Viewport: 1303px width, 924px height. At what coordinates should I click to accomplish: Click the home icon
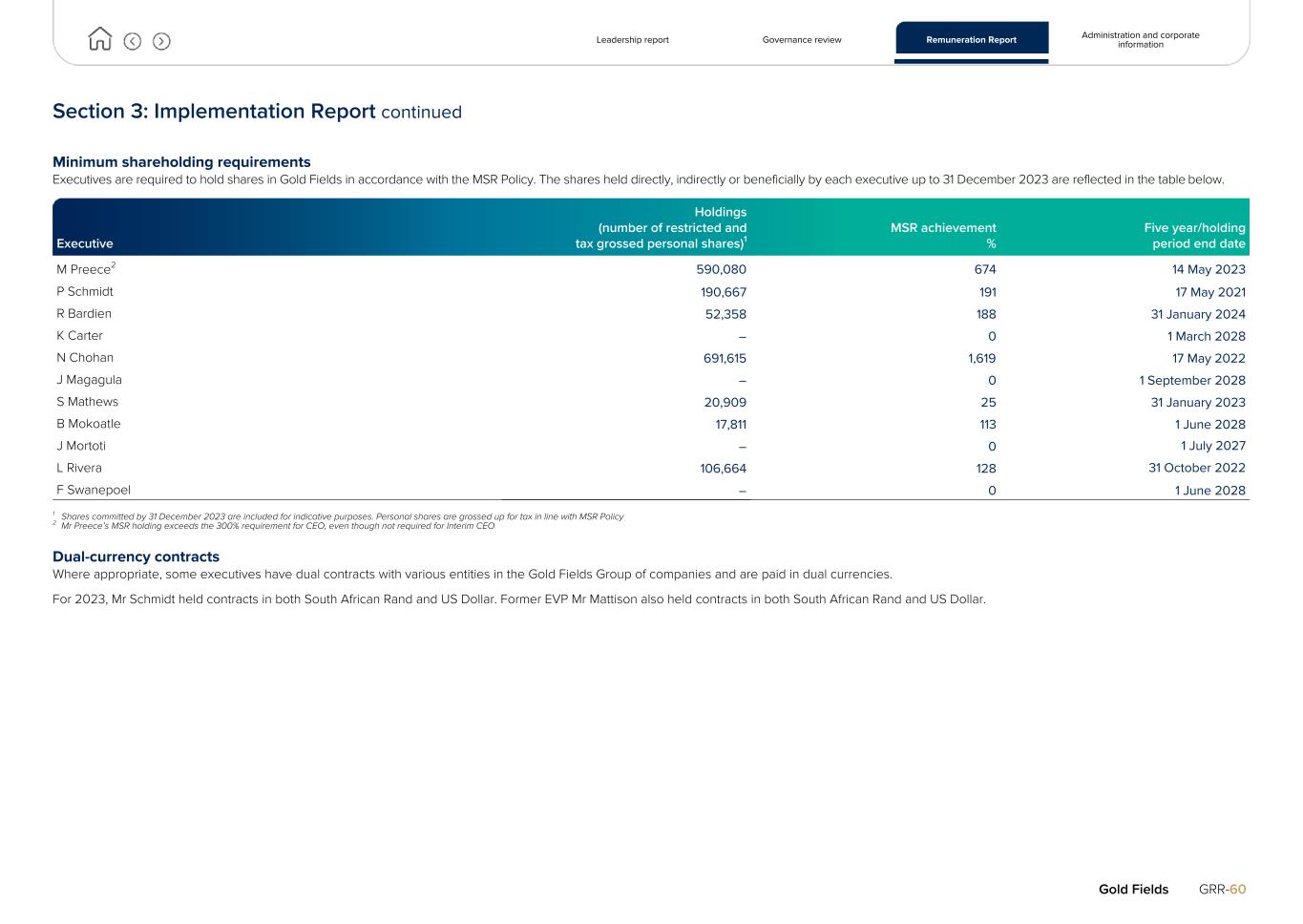[99, 39]
